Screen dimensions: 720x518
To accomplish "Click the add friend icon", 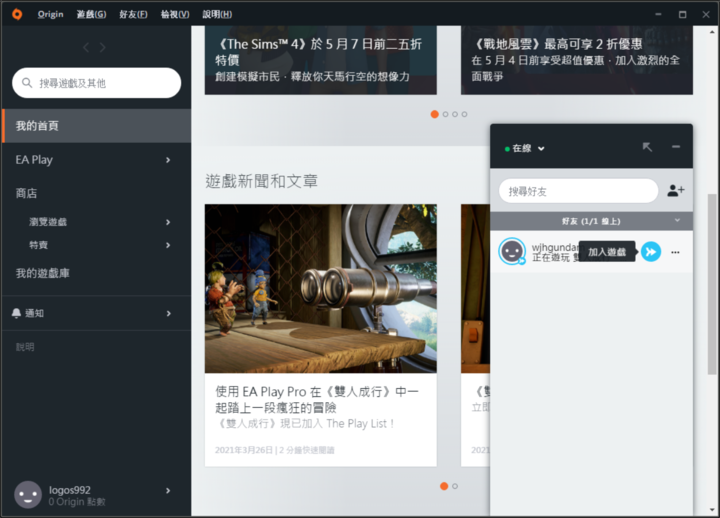I will tap(675, 190).
